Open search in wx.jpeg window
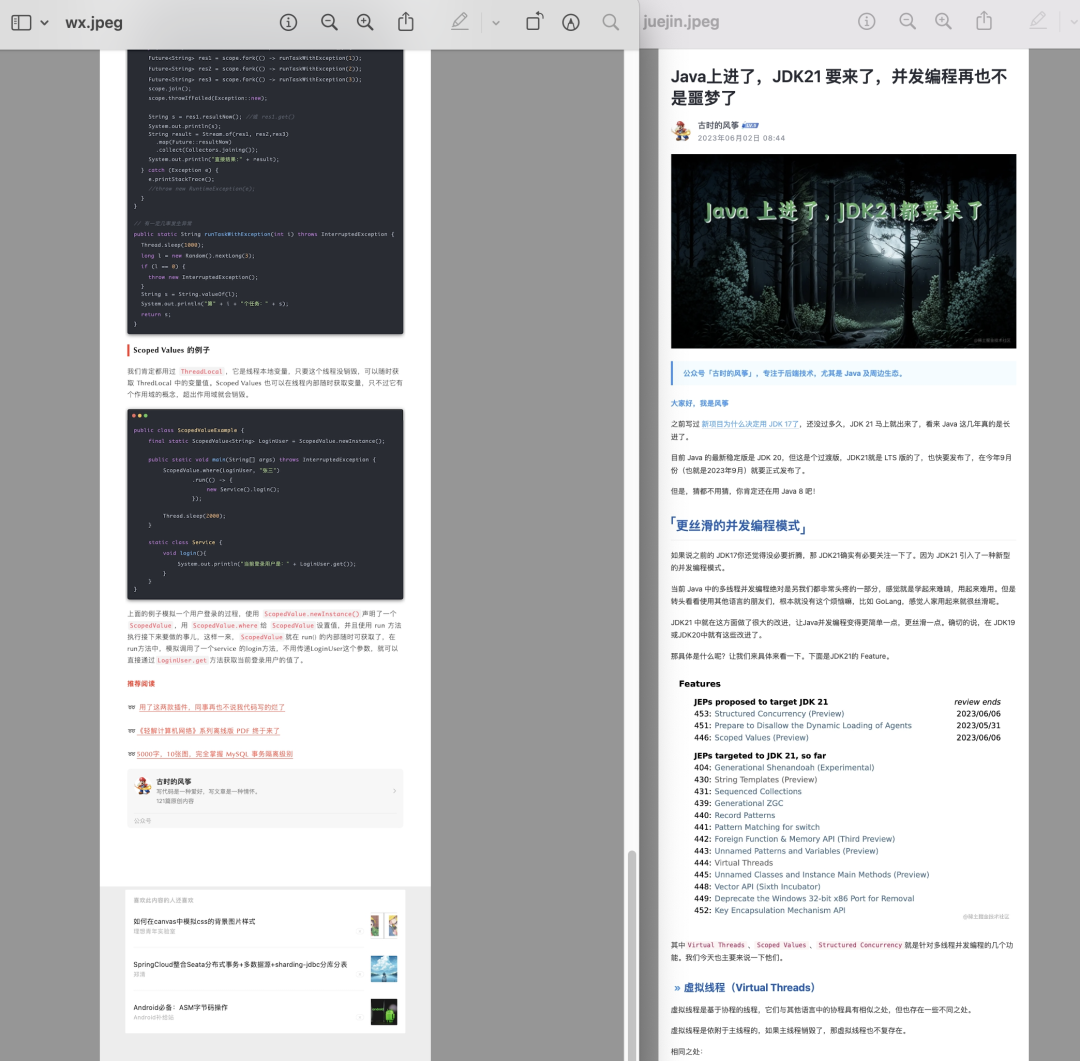Image resolution: width=1080 pixels, height=1061 pixels. (x=610, y=23)
